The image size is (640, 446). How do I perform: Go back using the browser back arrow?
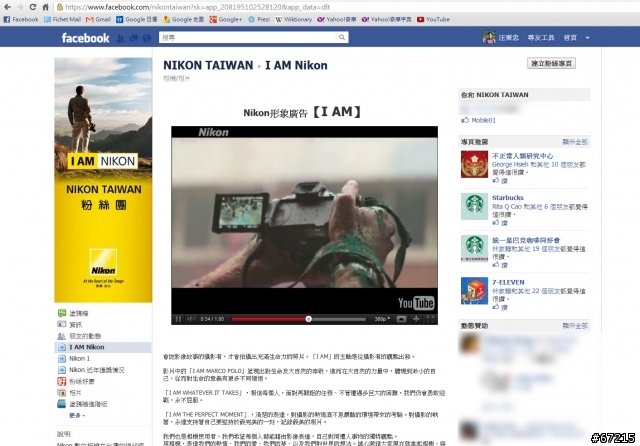pyautogui.click(x=7, y=7)
